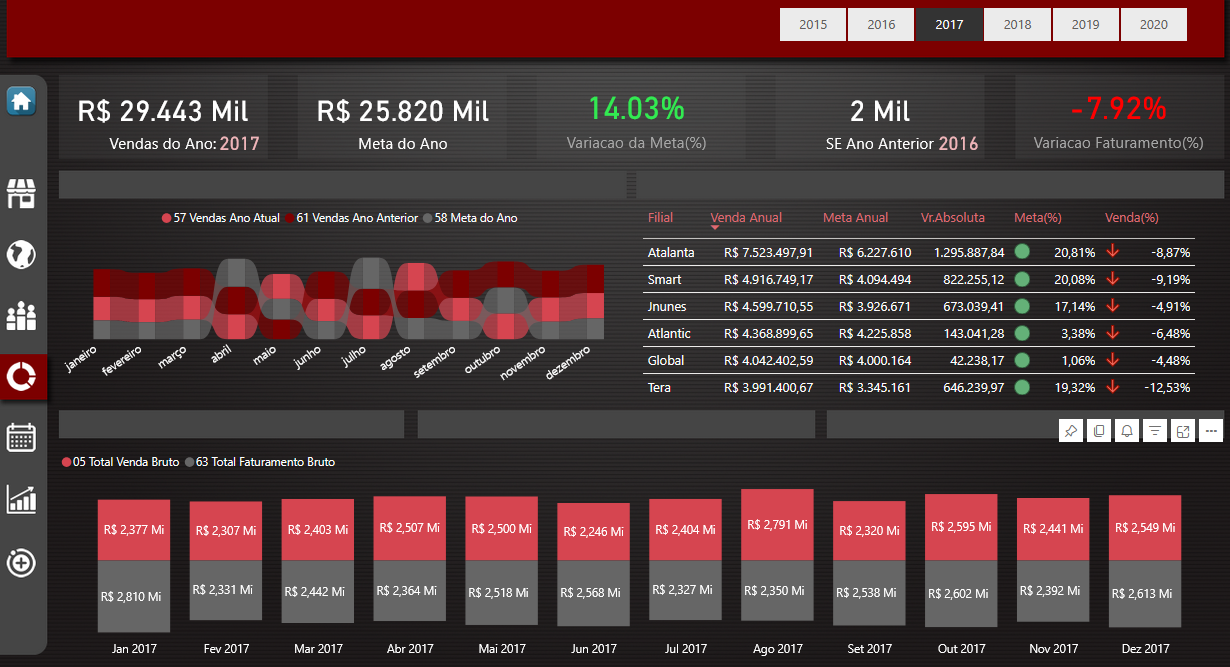Image resolution: width=1230 pixels, height=667 pixels.
Task: Pin the visual with pushpin icon
Action: [x=1071, y=431]
